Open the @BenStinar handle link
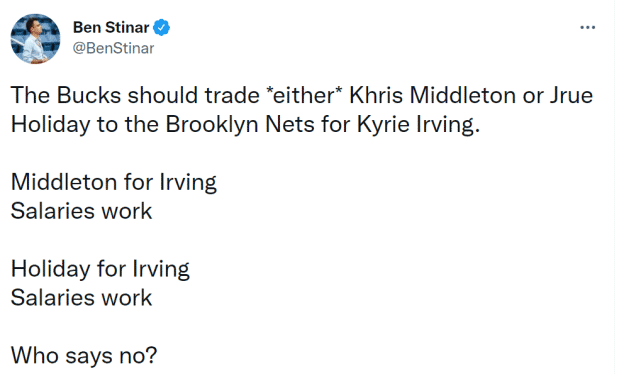Viewport: 641px width, 374px height. click(x=113, y=48)
